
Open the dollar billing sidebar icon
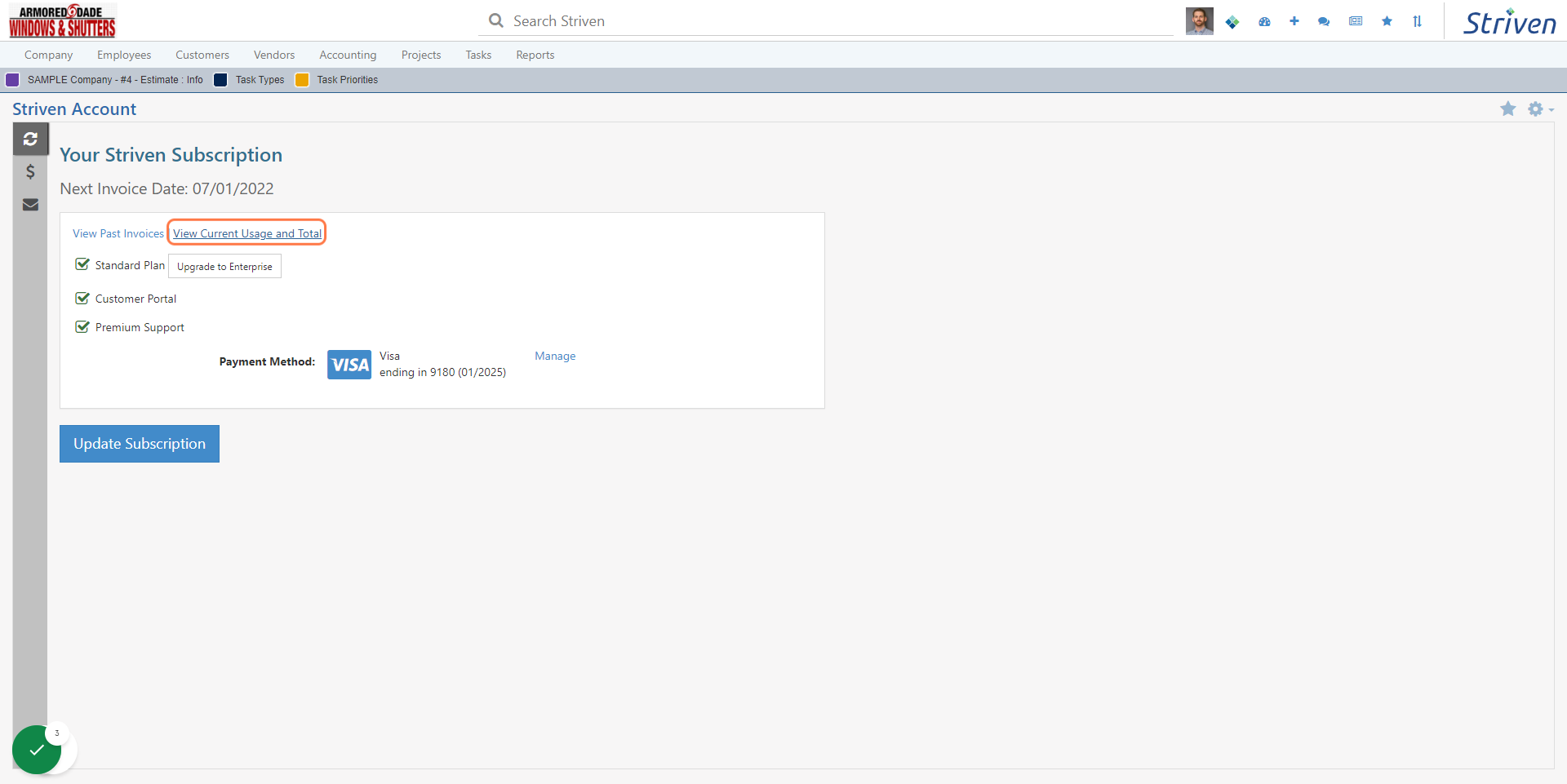[30, 171]
